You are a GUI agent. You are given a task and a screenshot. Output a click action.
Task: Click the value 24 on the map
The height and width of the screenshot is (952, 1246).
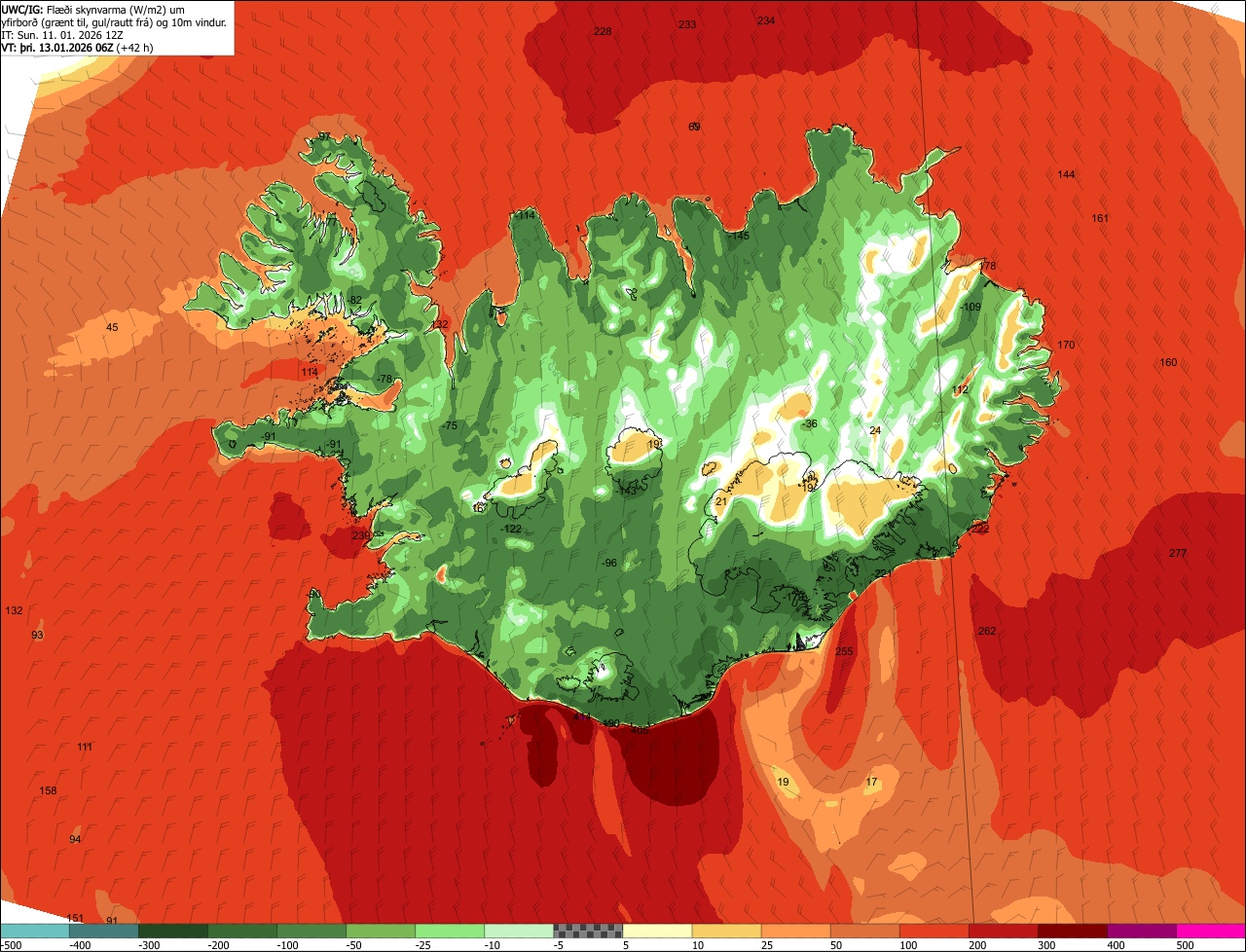tap(874, 430)
